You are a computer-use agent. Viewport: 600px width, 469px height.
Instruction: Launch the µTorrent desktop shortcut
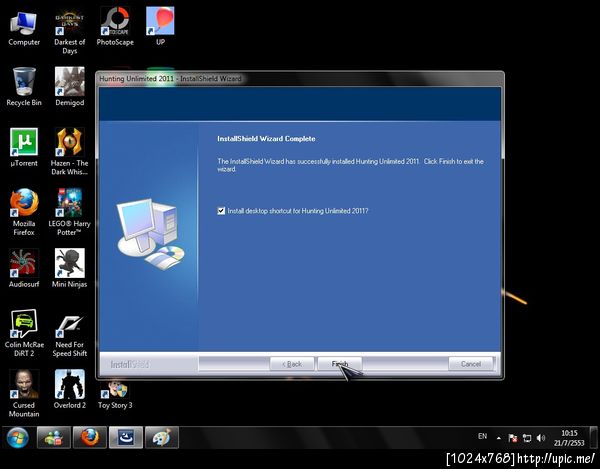pos(24,148)
